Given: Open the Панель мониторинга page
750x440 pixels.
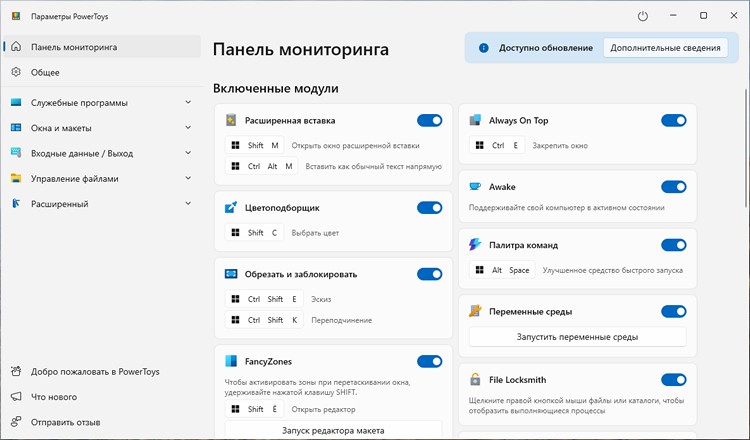Looking at the screenshot, I should pos(102,47).
